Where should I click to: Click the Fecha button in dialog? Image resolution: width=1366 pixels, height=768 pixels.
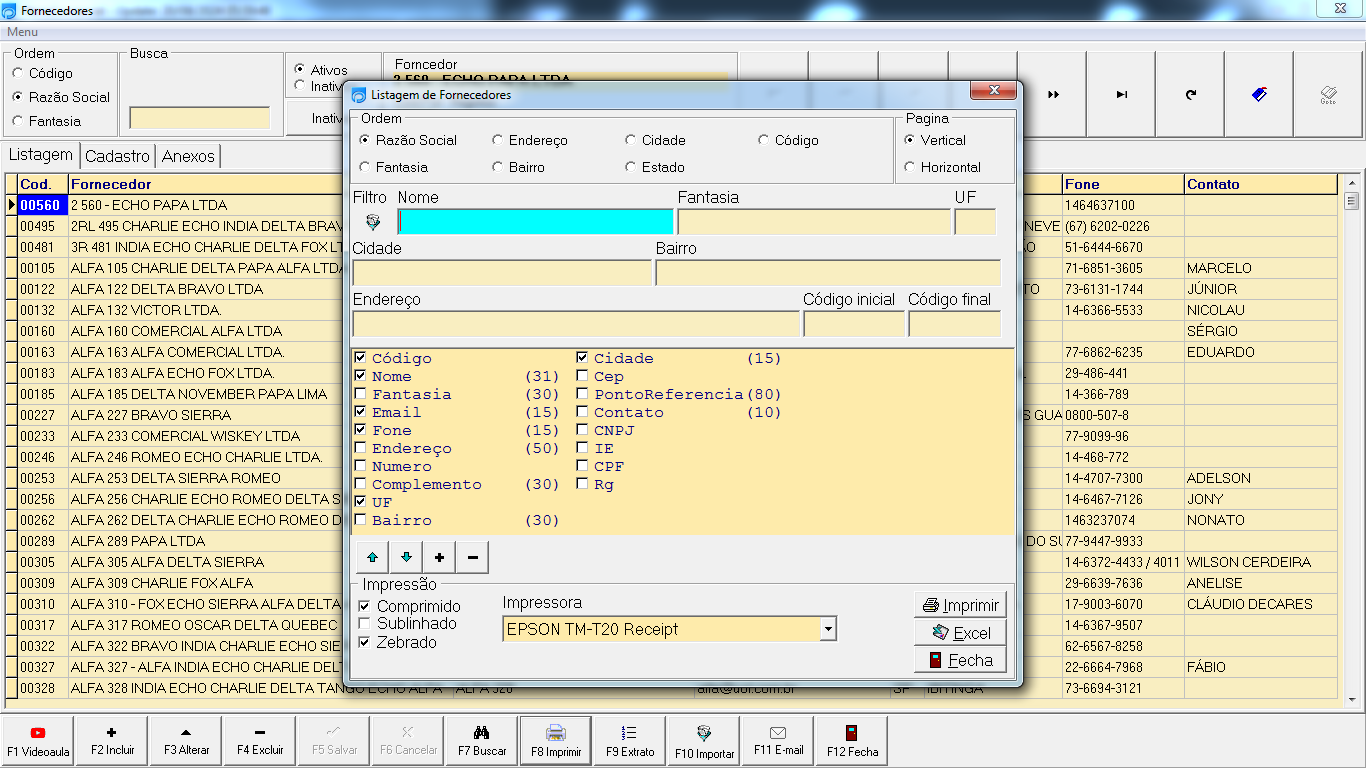point(960,659)
